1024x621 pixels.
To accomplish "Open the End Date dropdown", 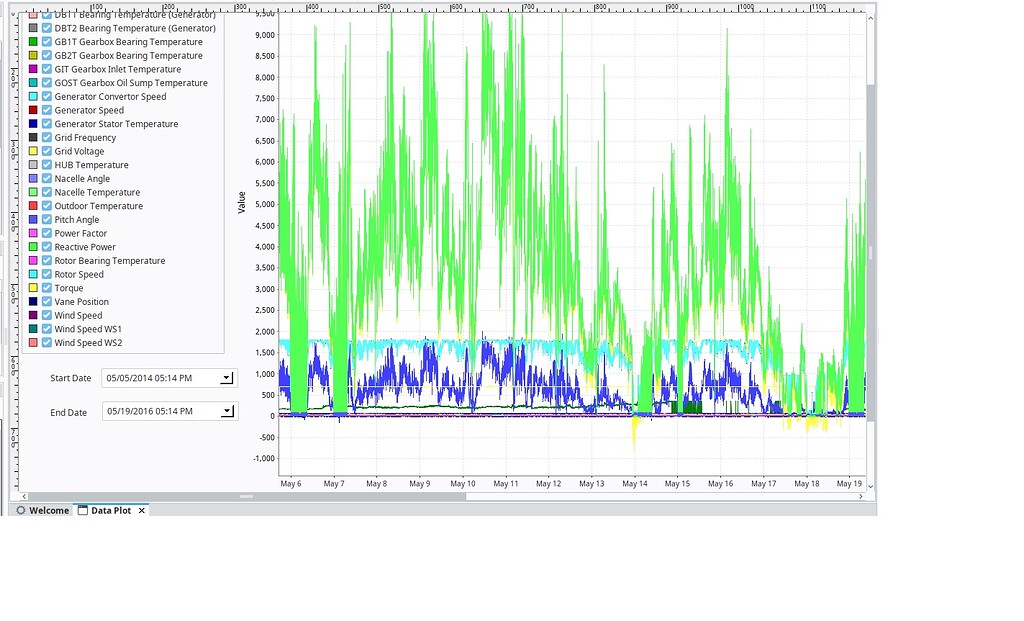I will click(227, 410).
